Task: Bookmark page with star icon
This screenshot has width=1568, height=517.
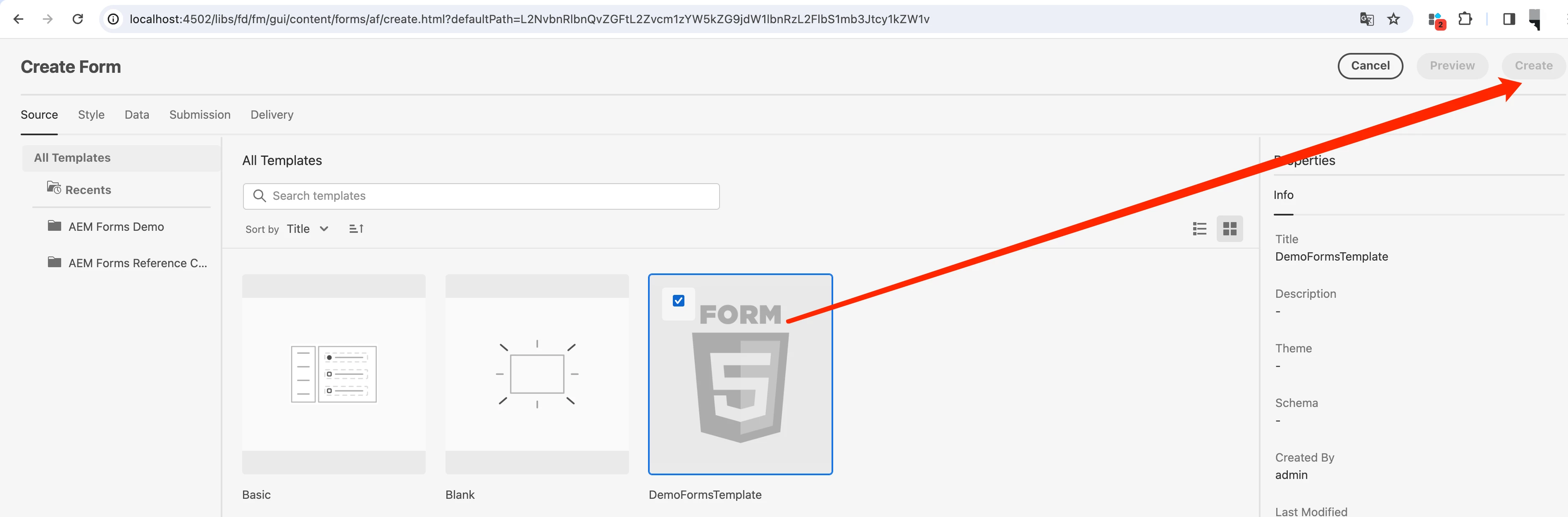Action: (1393, 19)
